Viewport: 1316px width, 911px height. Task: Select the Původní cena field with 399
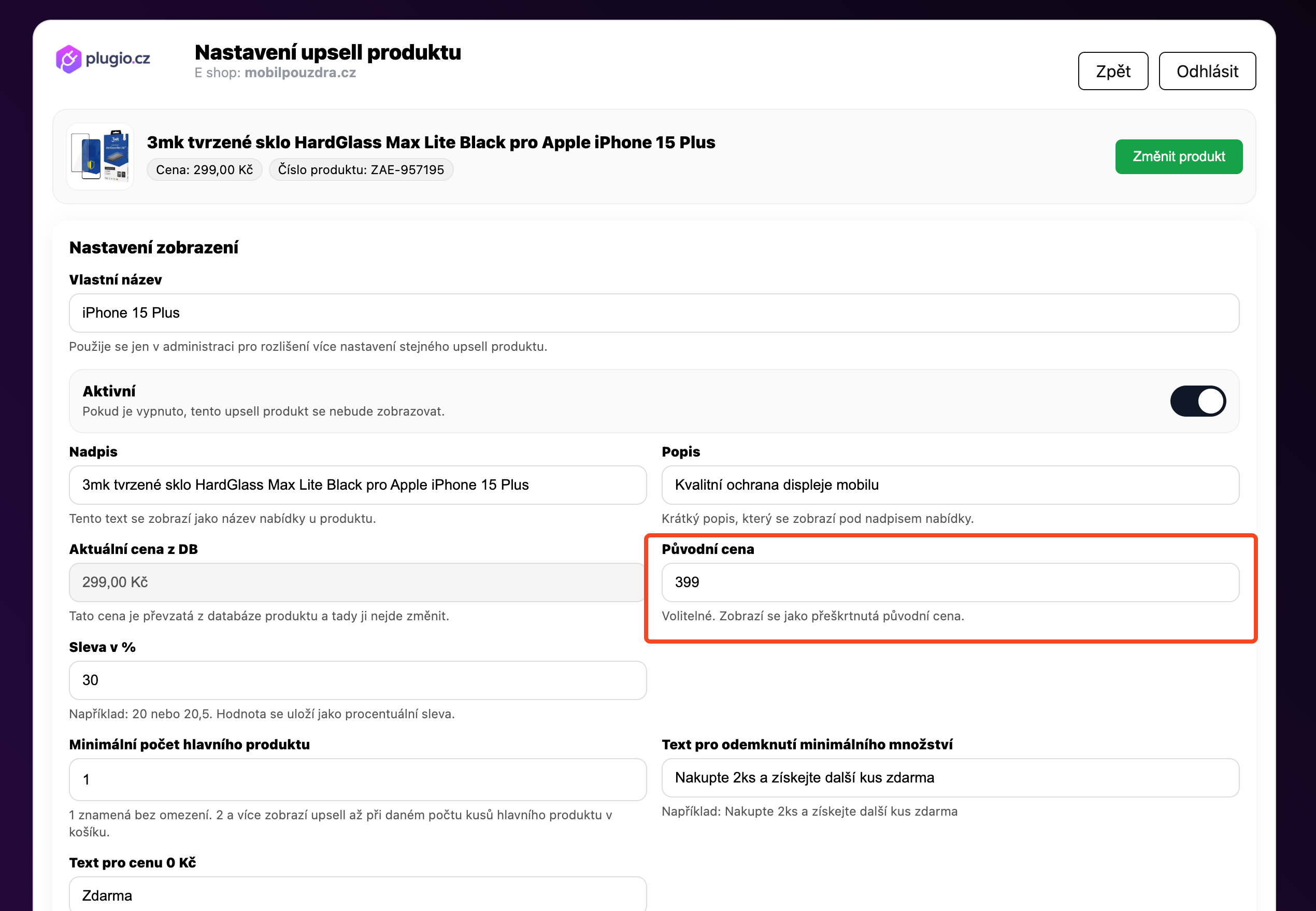pos(950,582)
